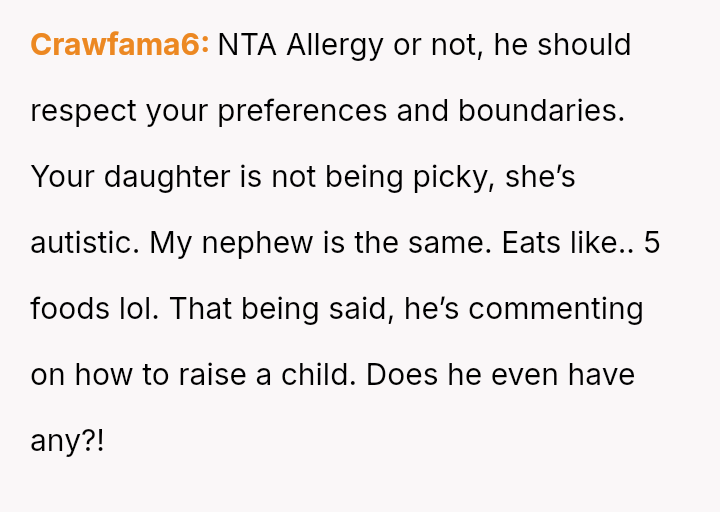
Task: Click the word "NTA" in the comment
Action: 248,45
